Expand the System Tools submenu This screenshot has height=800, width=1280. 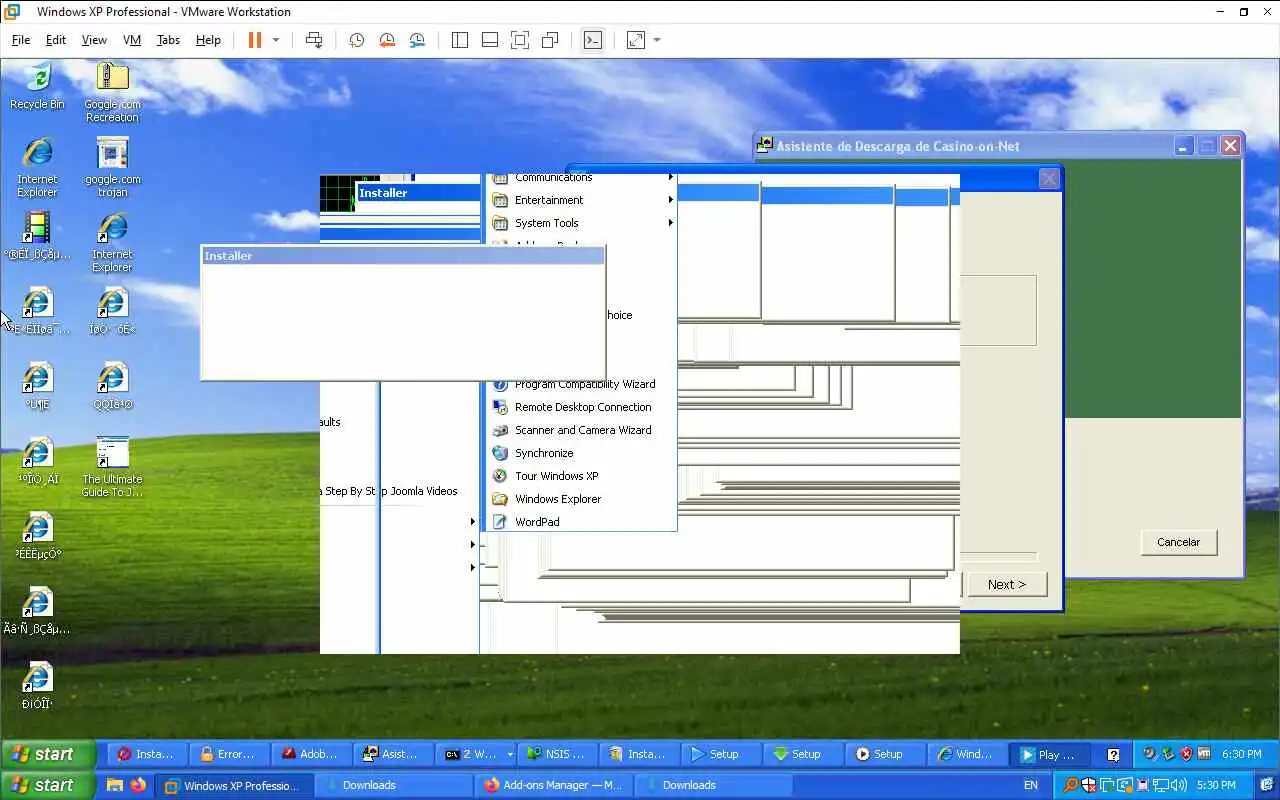[580, 223]
